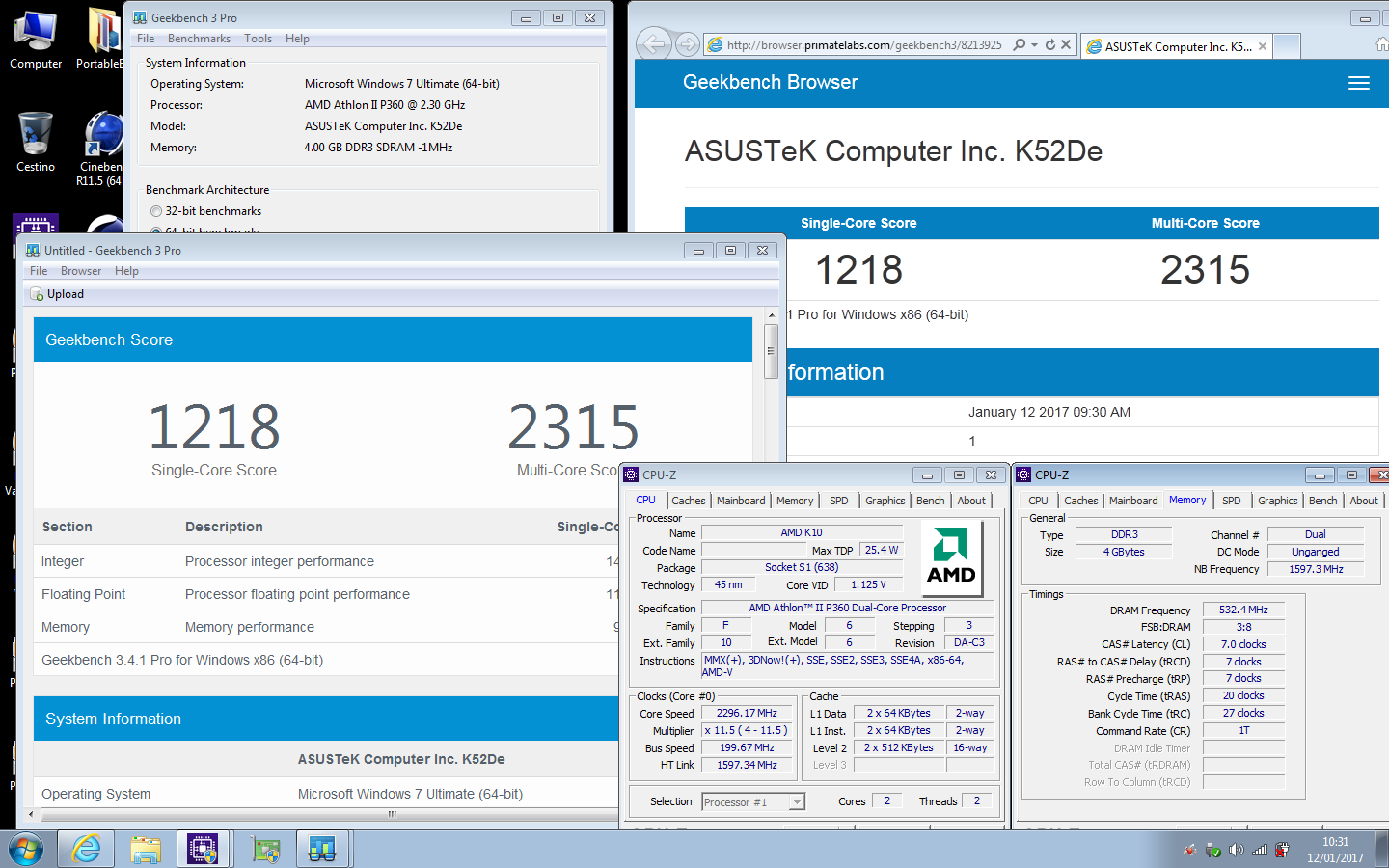Click the Geekbench Browser header link
Image resolution: width=1389 pixels, height=868 pixels.
click(770, 82)
